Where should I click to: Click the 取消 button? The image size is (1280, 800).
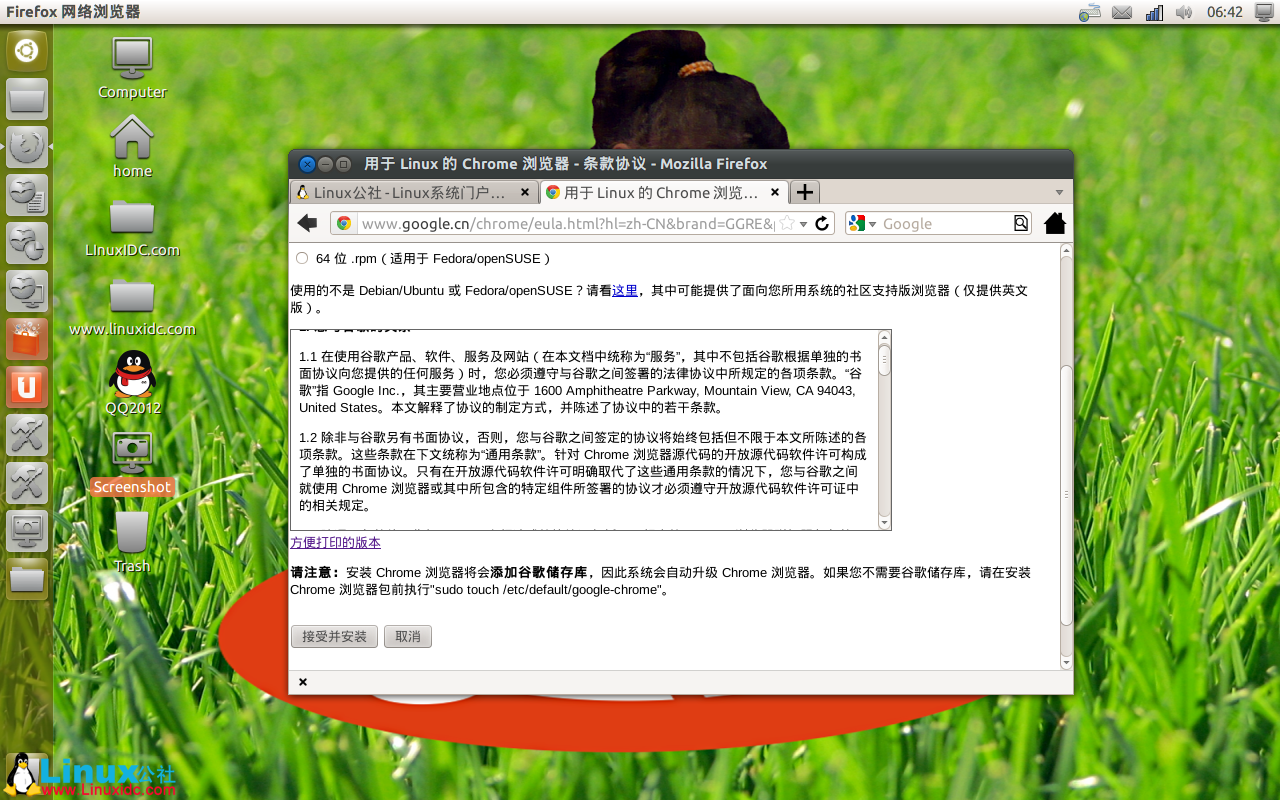pyautogui.click(x=408, y=636)
